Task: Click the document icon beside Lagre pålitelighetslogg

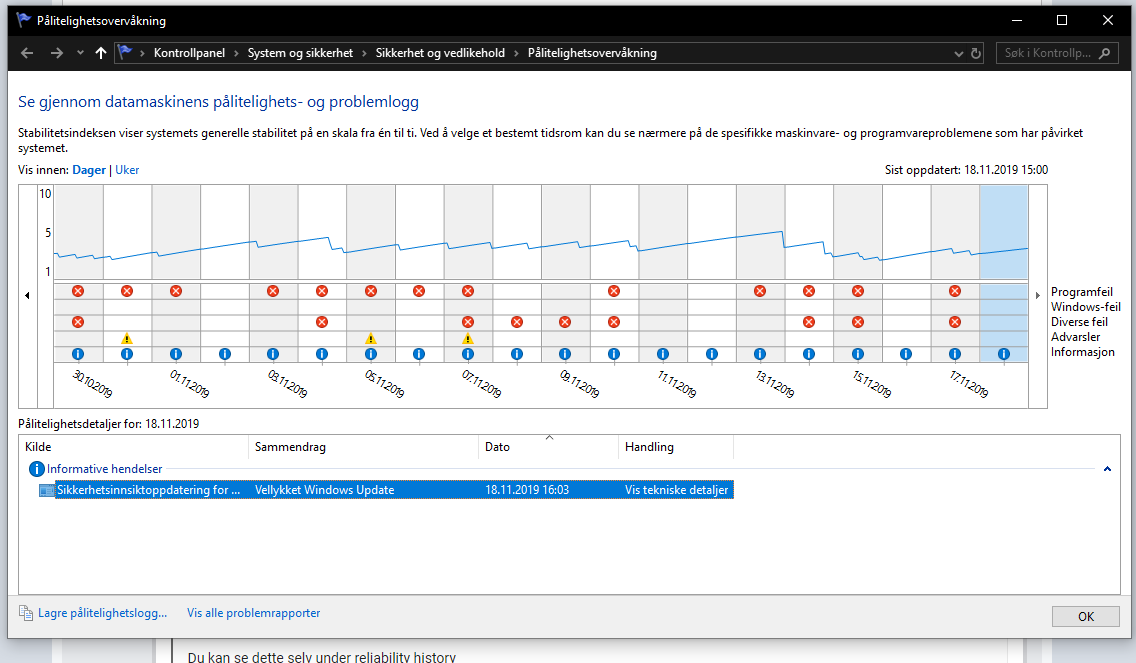Action: click(26, 613)
